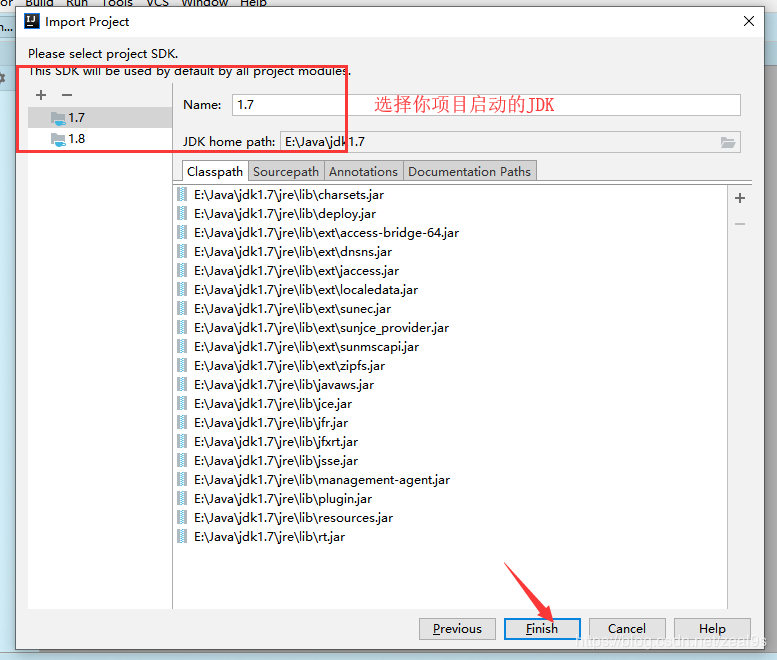Click the library icon beside rt.jar
The image size is (777, 660).
[182, 537]
